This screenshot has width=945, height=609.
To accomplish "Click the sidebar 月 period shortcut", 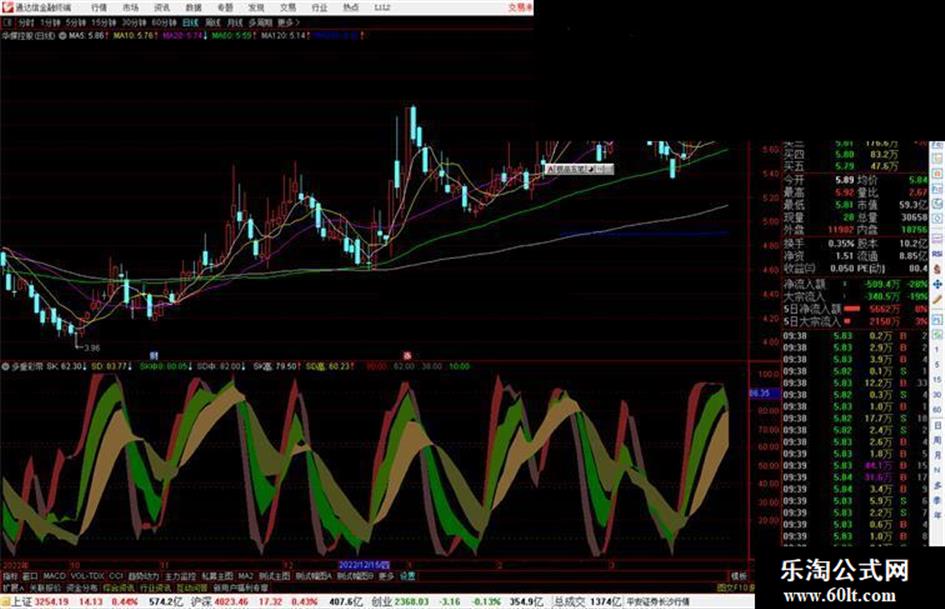I will click(x=937, y=456).
